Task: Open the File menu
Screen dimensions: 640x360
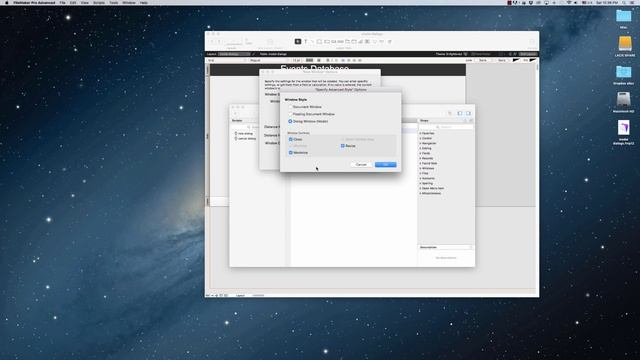Action: click(x=62, y=2)
